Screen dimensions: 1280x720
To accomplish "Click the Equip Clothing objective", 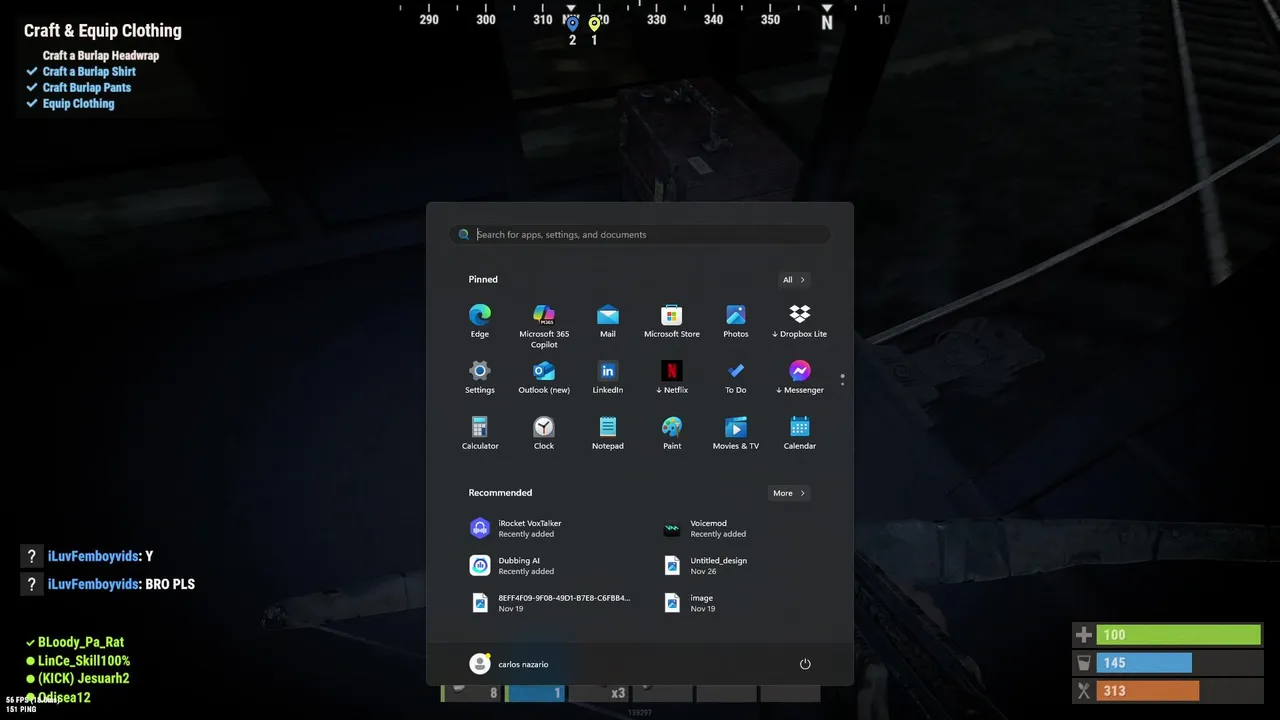I will (78, 104).
